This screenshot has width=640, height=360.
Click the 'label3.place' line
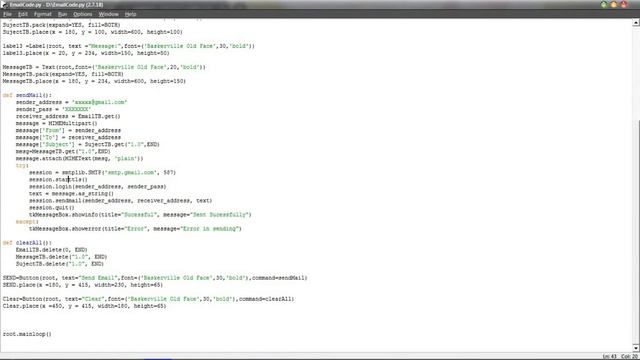coord(86,53)
